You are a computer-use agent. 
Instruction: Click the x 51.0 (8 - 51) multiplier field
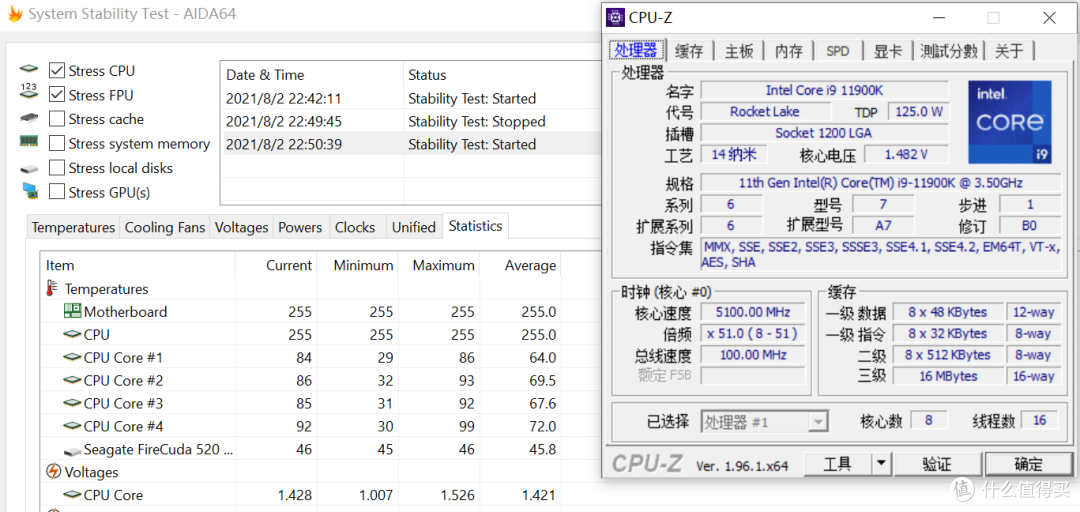coord(752,334)
